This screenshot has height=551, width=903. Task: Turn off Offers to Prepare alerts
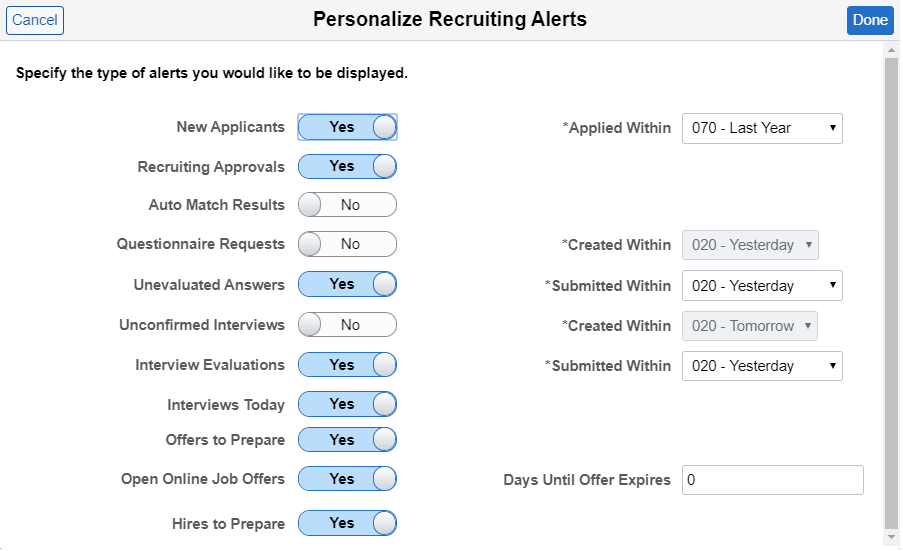tap(347, 440)
